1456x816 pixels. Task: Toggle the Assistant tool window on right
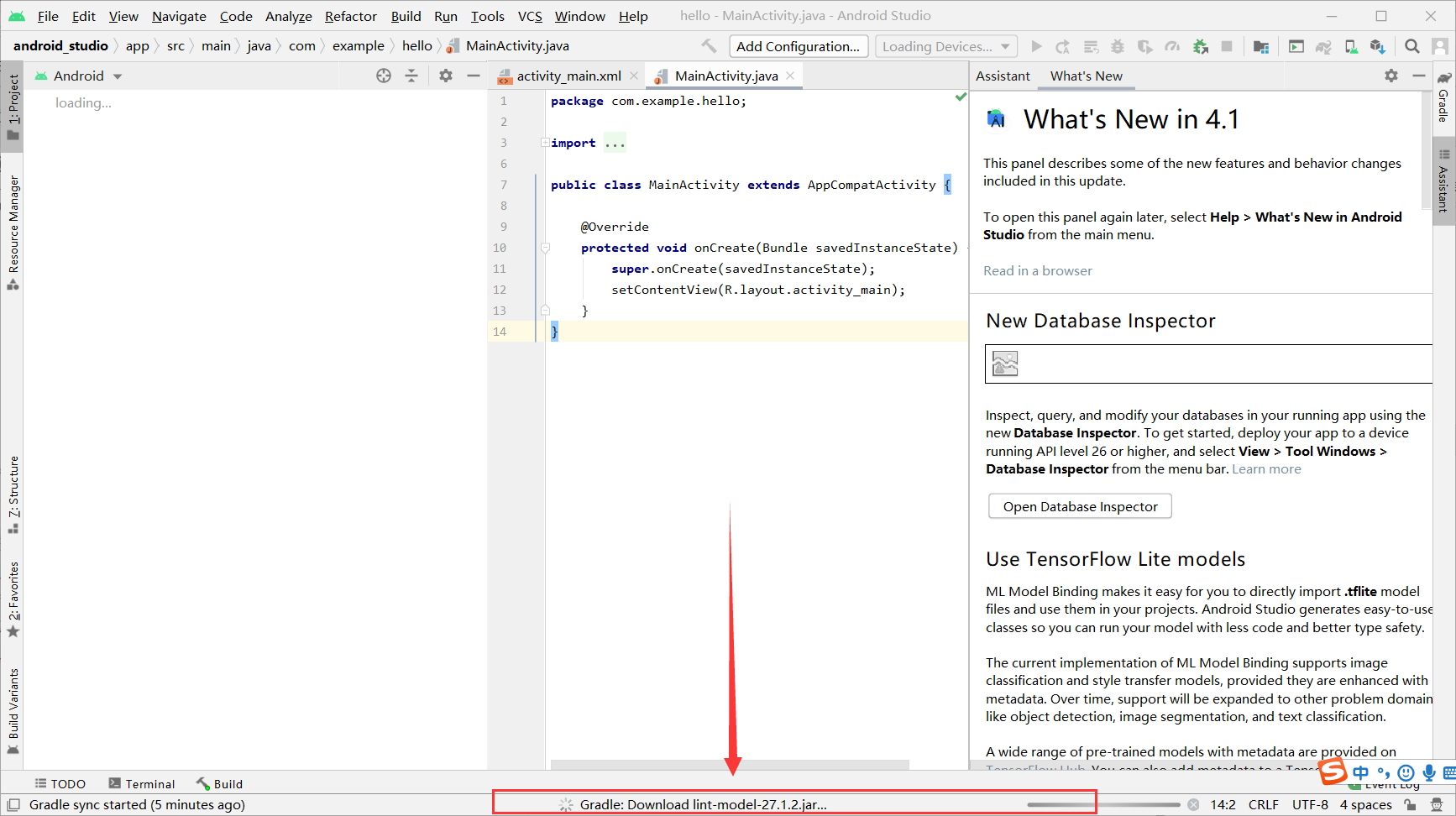coord(1443,180)
